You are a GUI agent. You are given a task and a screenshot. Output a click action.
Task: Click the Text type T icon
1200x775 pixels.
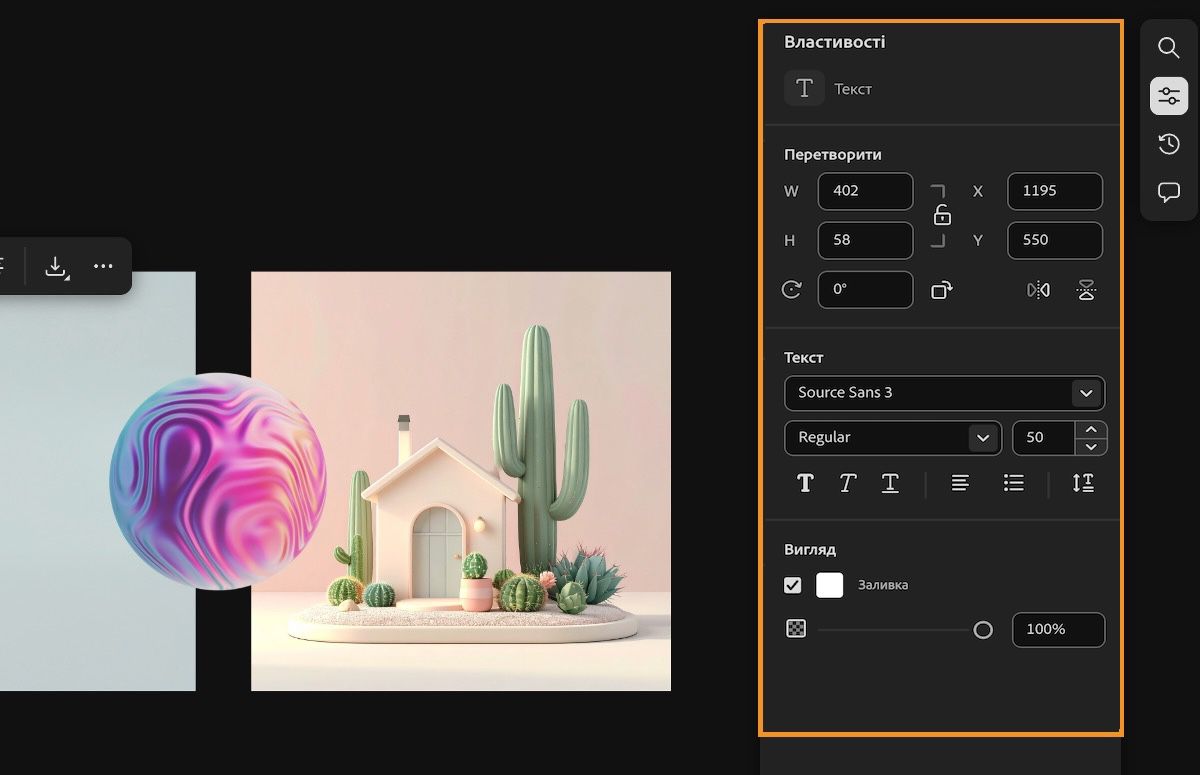pyautogui.click(x=804, y=88)
